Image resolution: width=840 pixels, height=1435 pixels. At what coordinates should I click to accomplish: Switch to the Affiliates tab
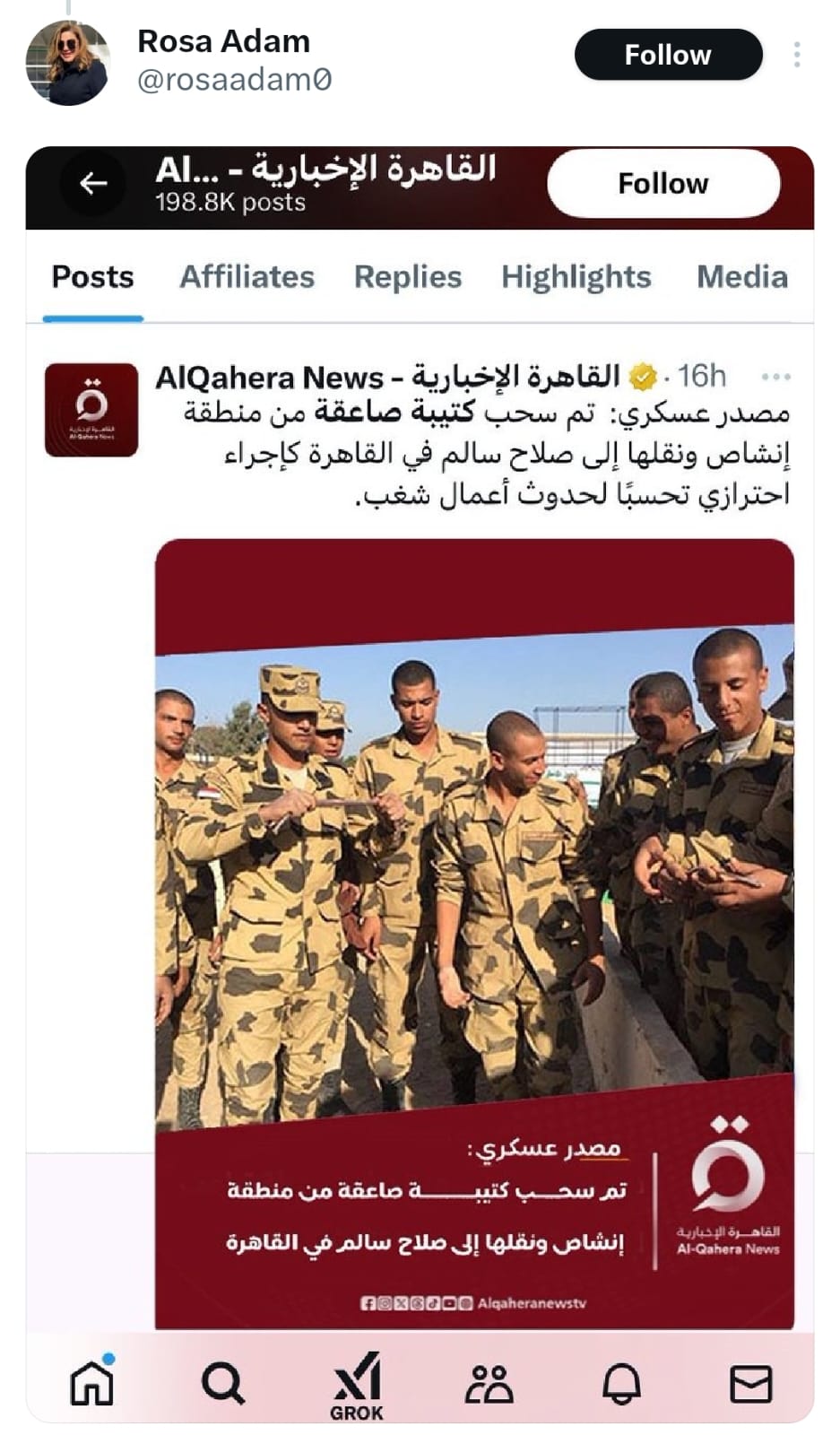(x=247, y=276)
